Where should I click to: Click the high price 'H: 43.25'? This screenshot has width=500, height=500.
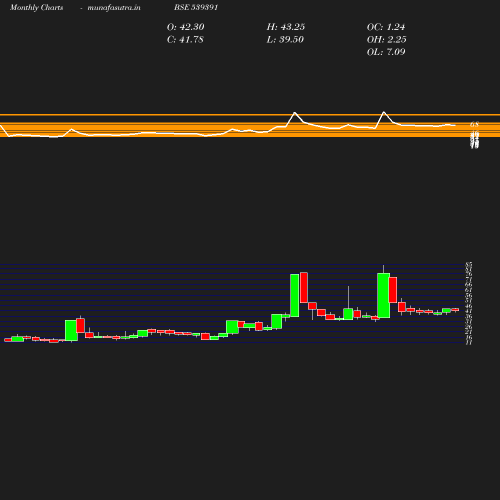click(x=286, y=27)
